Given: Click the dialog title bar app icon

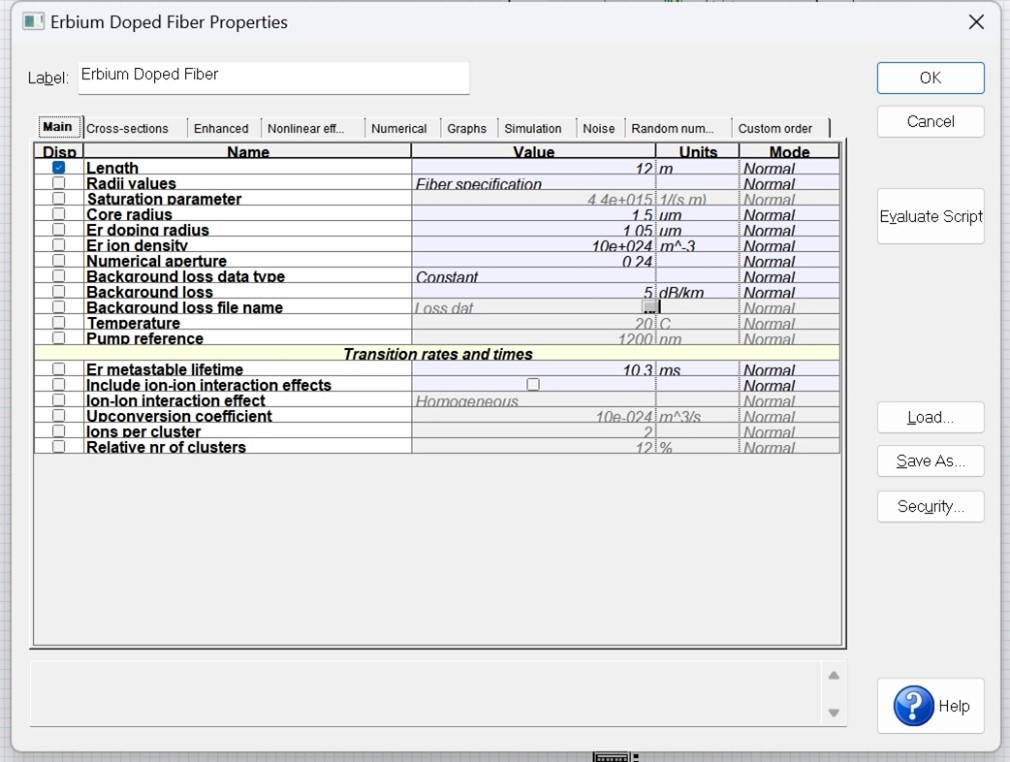Looking at the screenshot, I should (x=32, y=22).
